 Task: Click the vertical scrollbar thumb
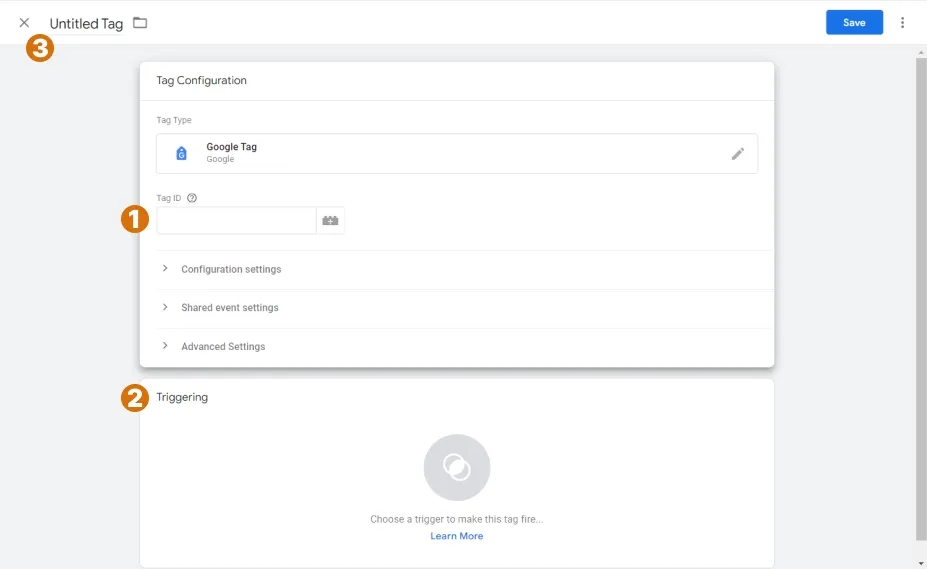point(920,299)
